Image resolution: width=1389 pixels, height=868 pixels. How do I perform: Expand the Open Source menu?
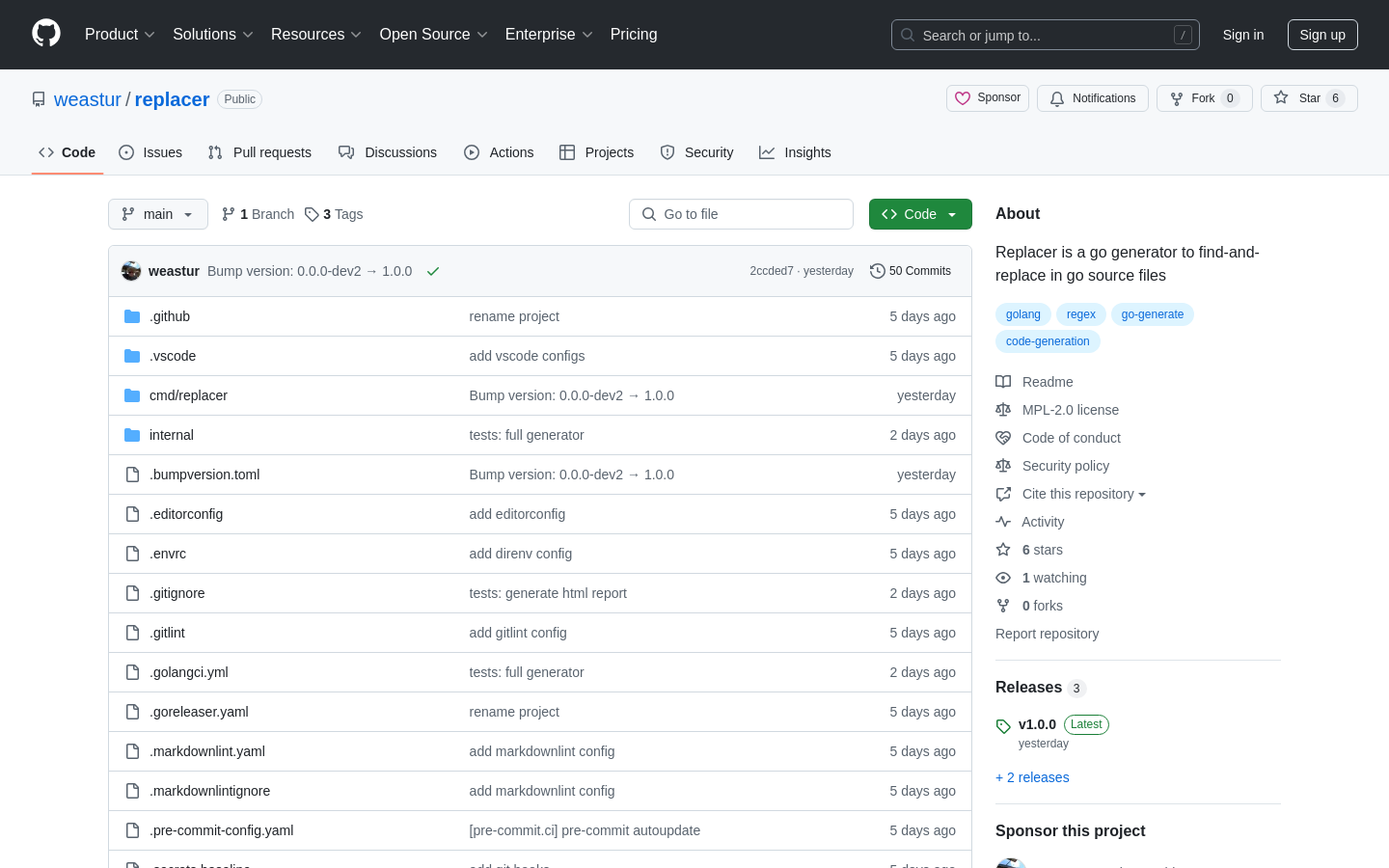[434, 35]
